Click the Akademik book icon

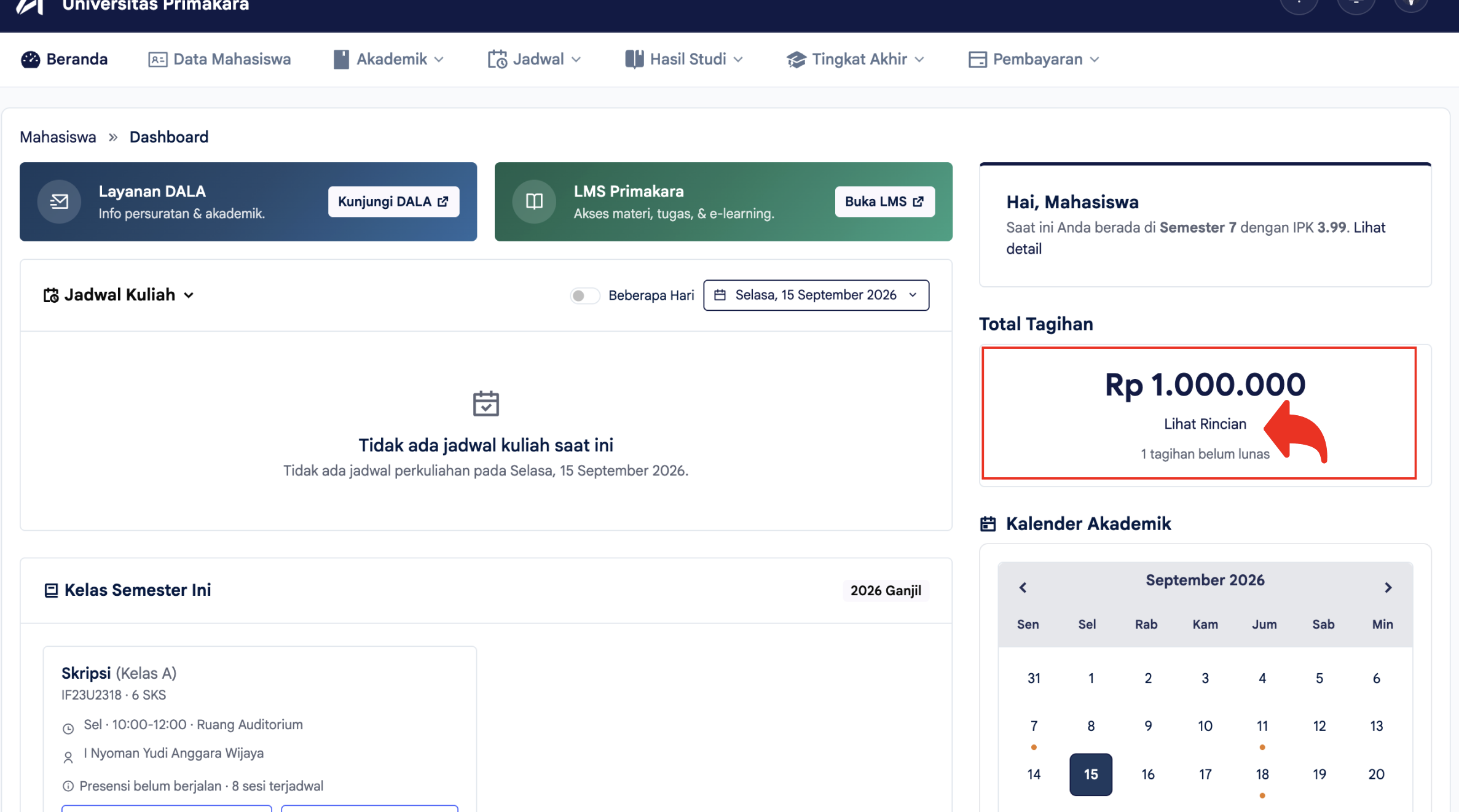coord(341,60)
